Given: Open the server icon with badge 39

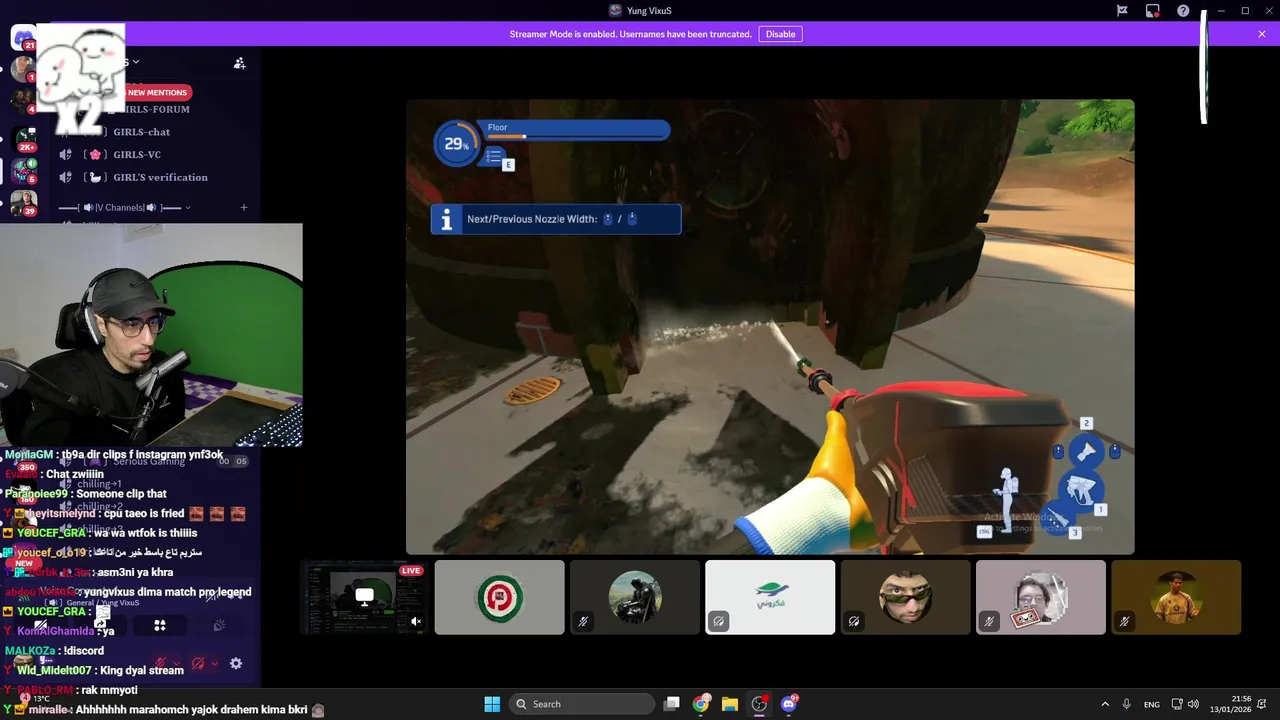Looking at the screenshot, I should click(x=24, y=203).
